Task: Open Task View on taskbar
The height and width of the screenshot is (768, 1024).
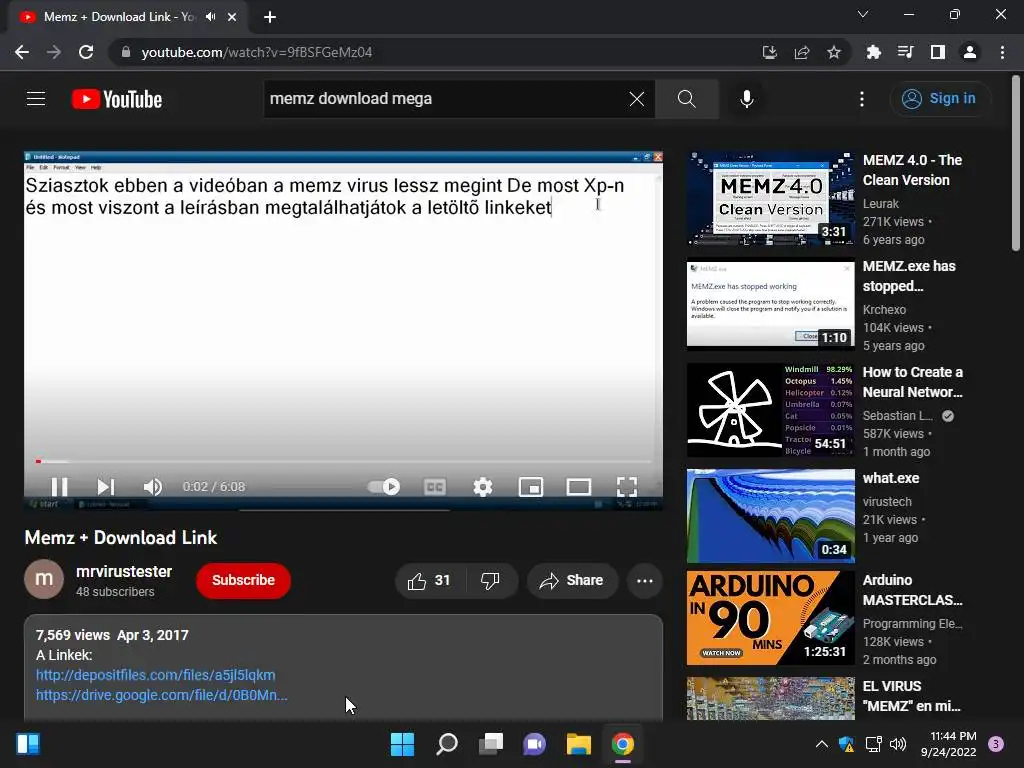Action: [x=491, y=744]
